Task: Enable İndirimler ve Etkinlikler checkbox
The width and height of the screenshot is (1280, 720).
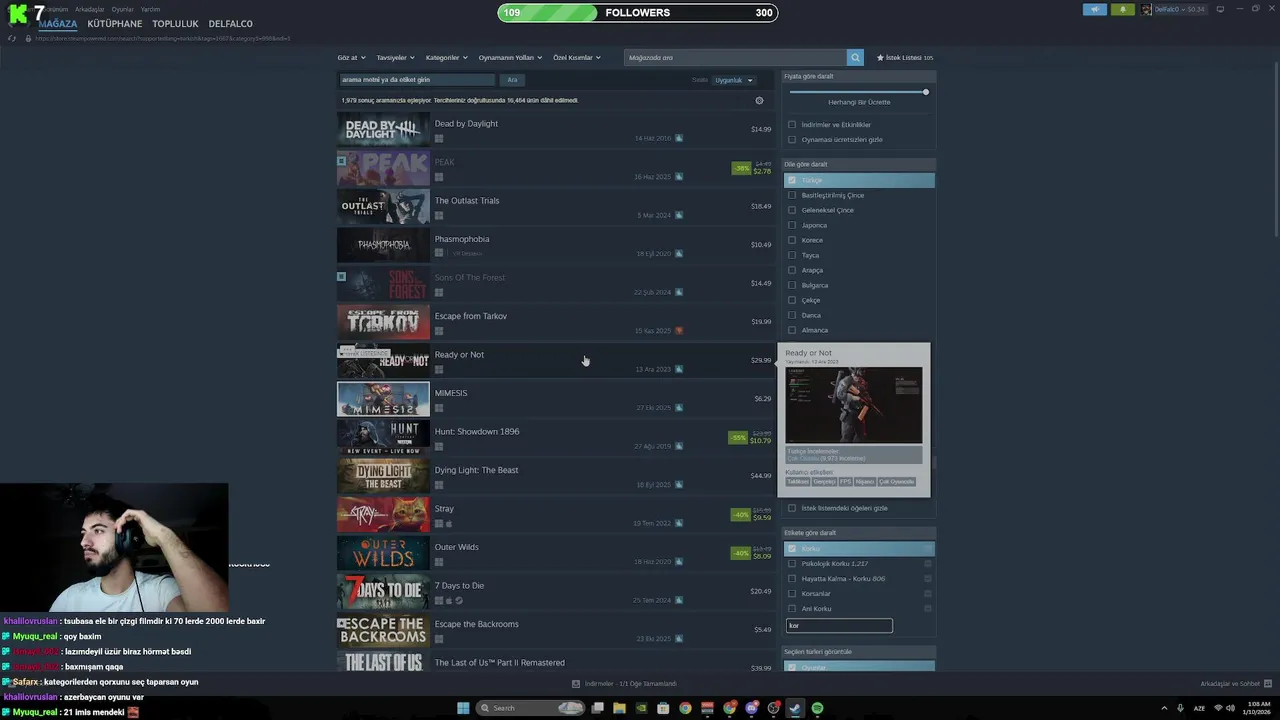Action: [x=792, y=125]
